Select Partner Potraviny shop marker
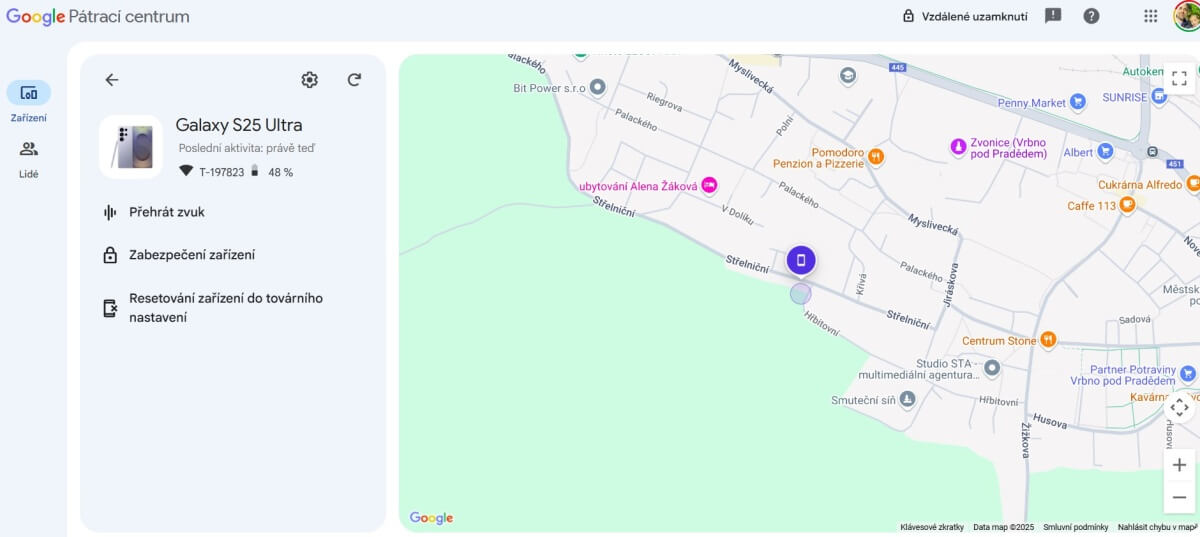 (x=1188, y=374)
